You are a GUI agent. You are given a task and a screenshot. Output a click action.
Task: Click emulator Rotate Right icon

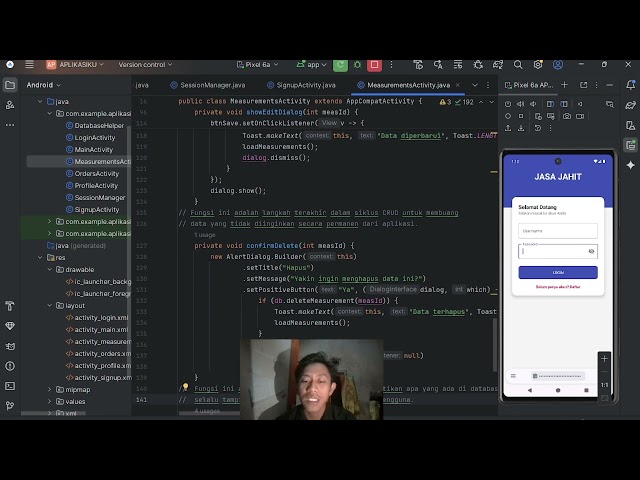click(x=564, y=104)
